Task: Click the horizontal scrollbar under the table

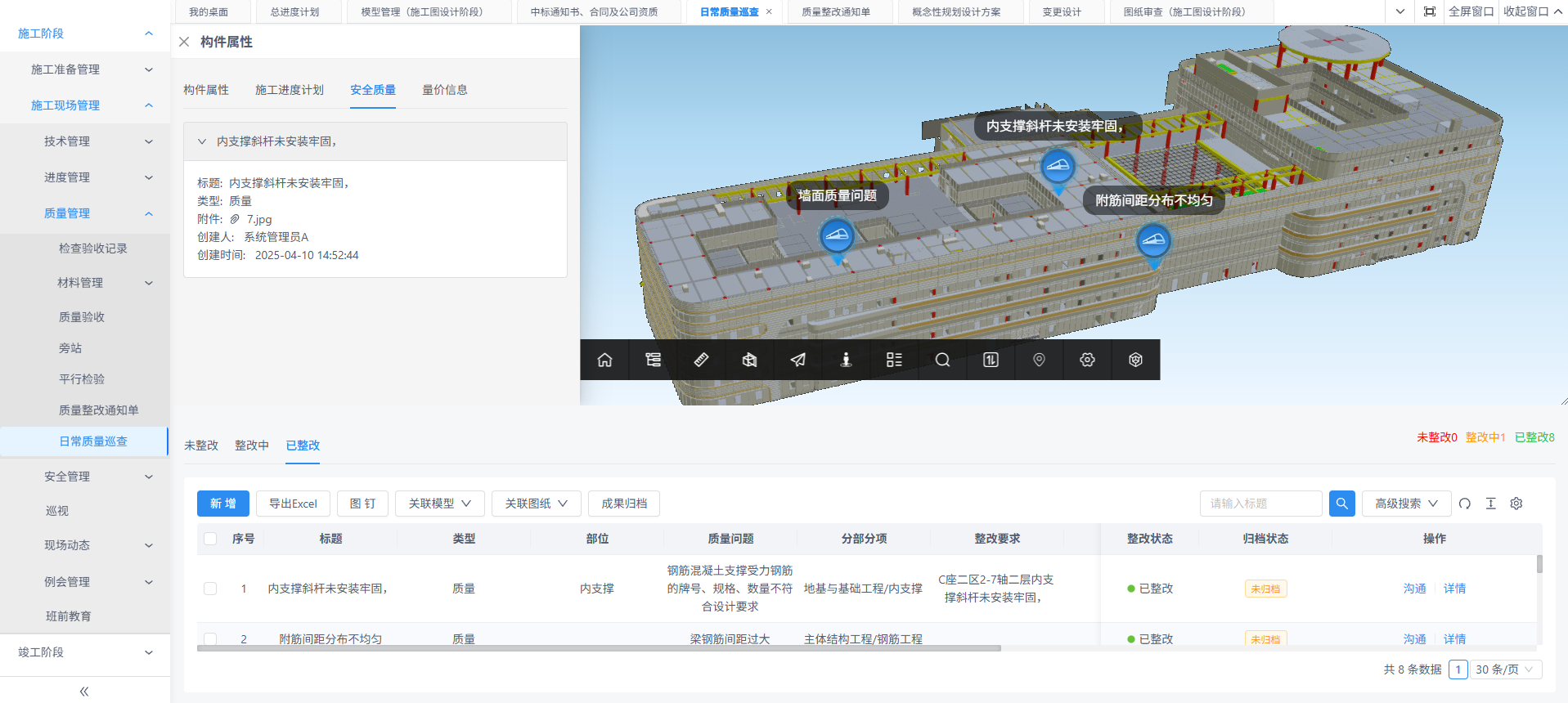Action: point(599,648)
